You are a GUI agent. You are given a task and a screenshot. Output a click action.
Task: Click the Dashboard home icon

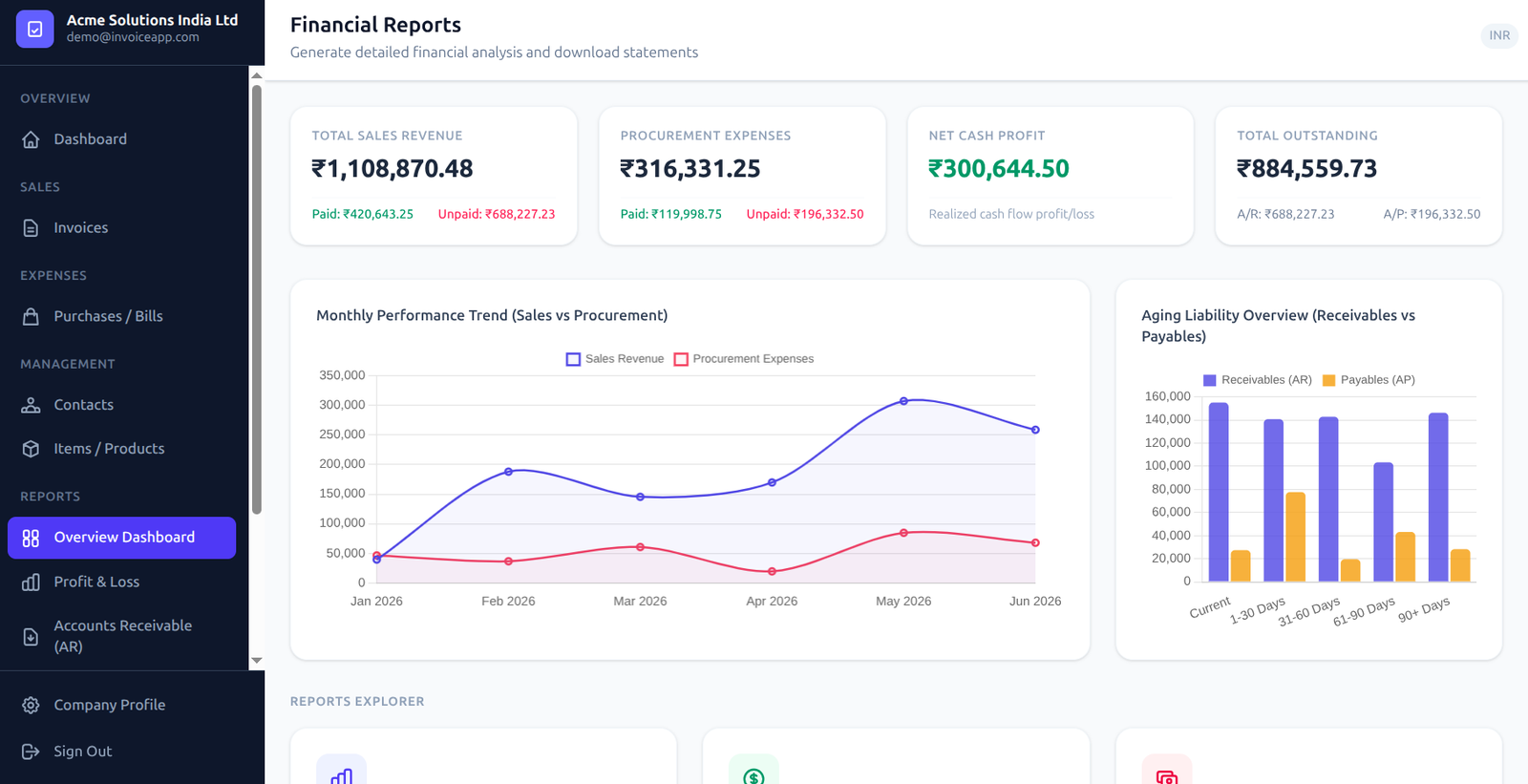pos(31,139)
